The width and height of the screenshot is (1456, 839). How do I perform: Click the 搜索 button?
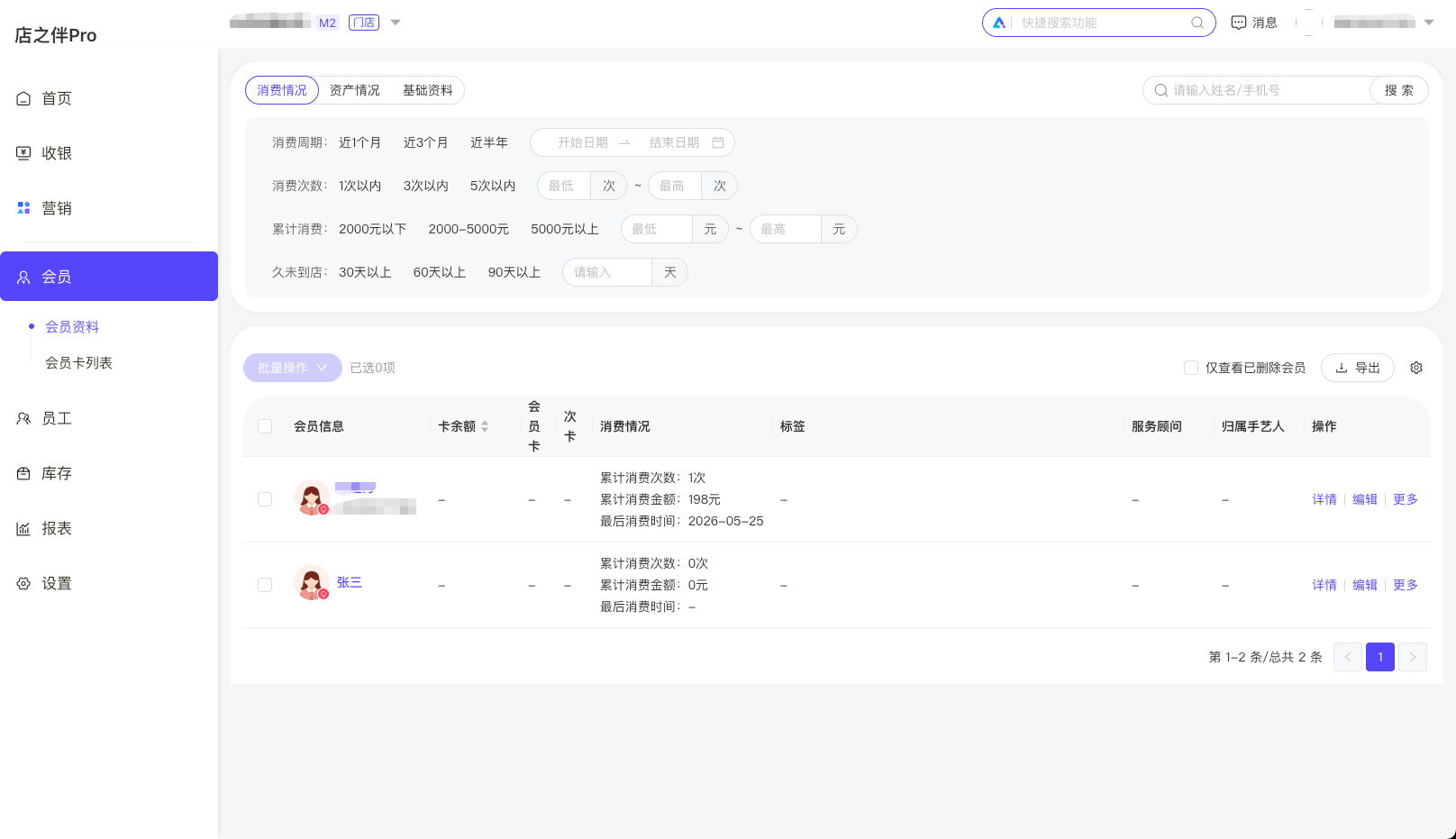pos(1399,90)
